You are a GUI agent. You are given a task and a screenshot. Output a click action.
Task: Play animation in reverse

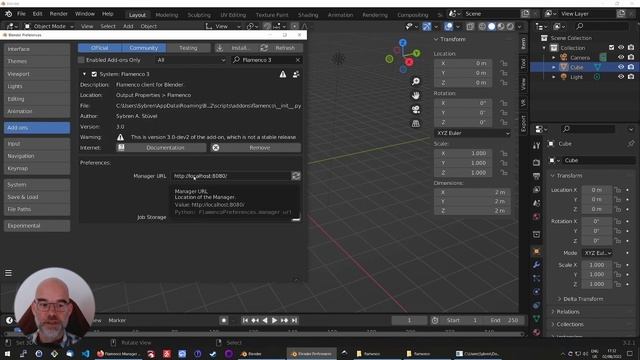(x=264, y=320)
